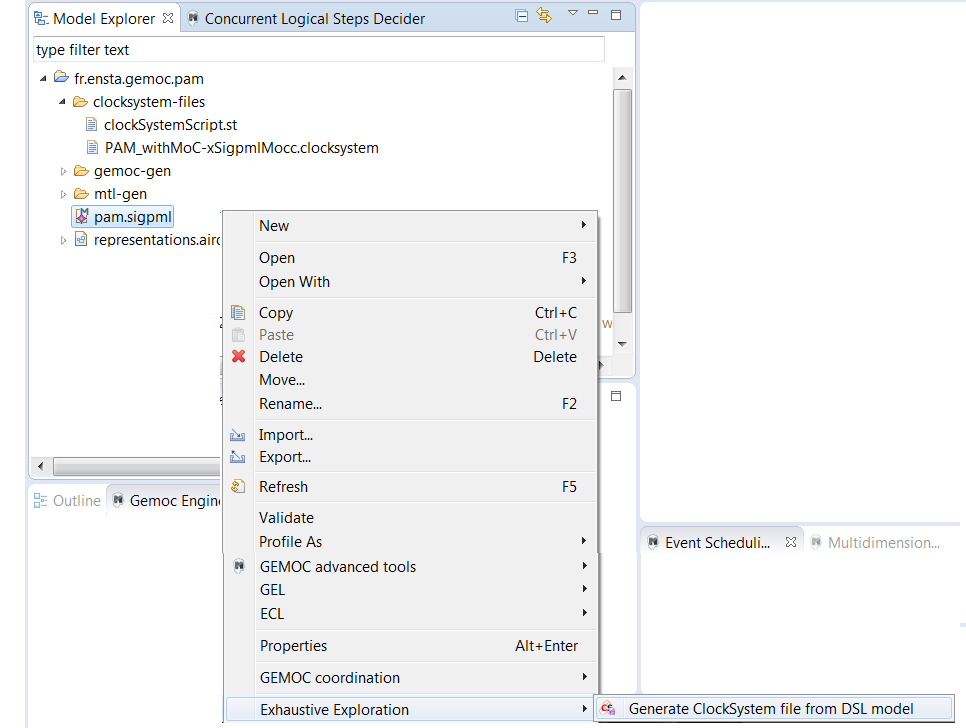The height and width of the screenshot is (728, 966).
Task: Expand the gemoc-gen folder
Action: click(64, 171)
